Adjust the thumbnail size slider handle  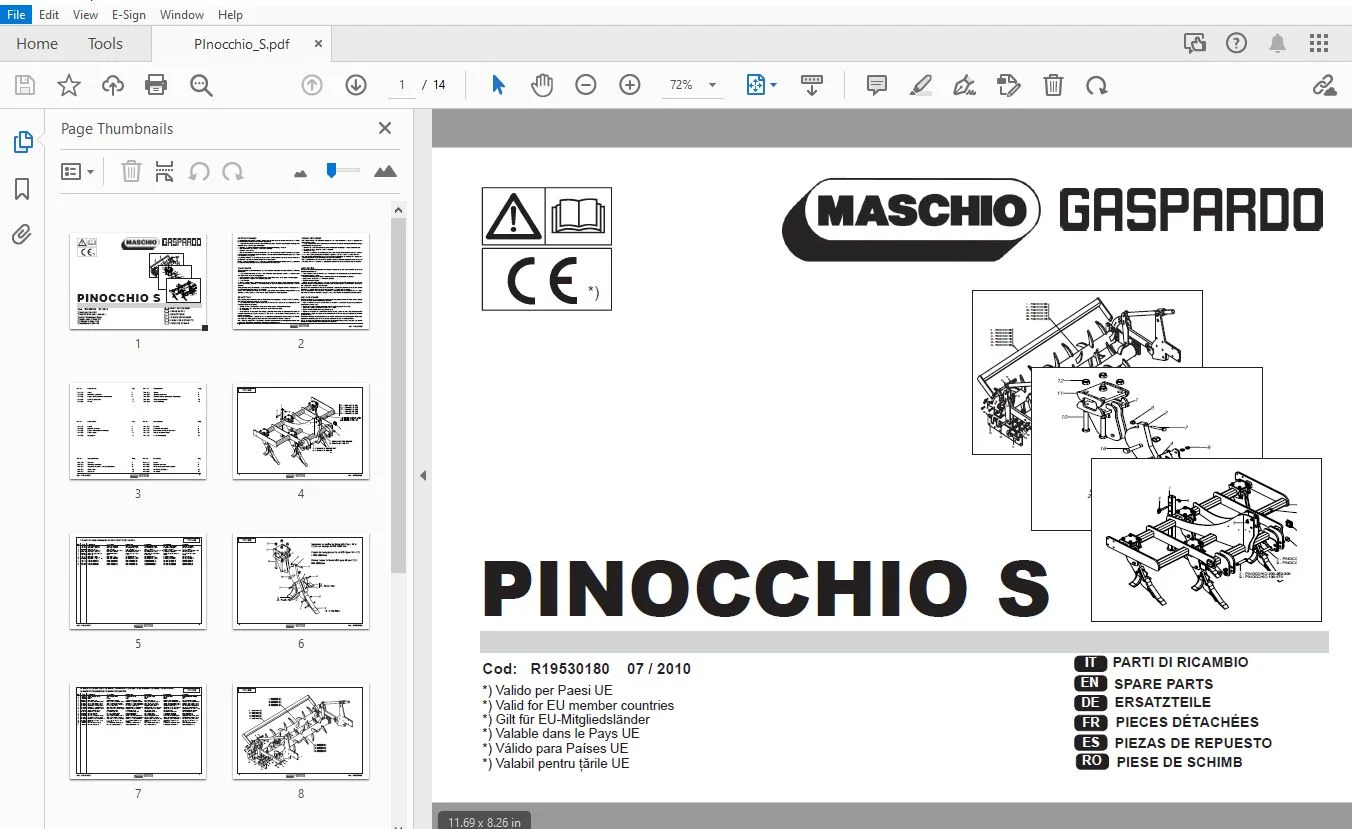331,172
